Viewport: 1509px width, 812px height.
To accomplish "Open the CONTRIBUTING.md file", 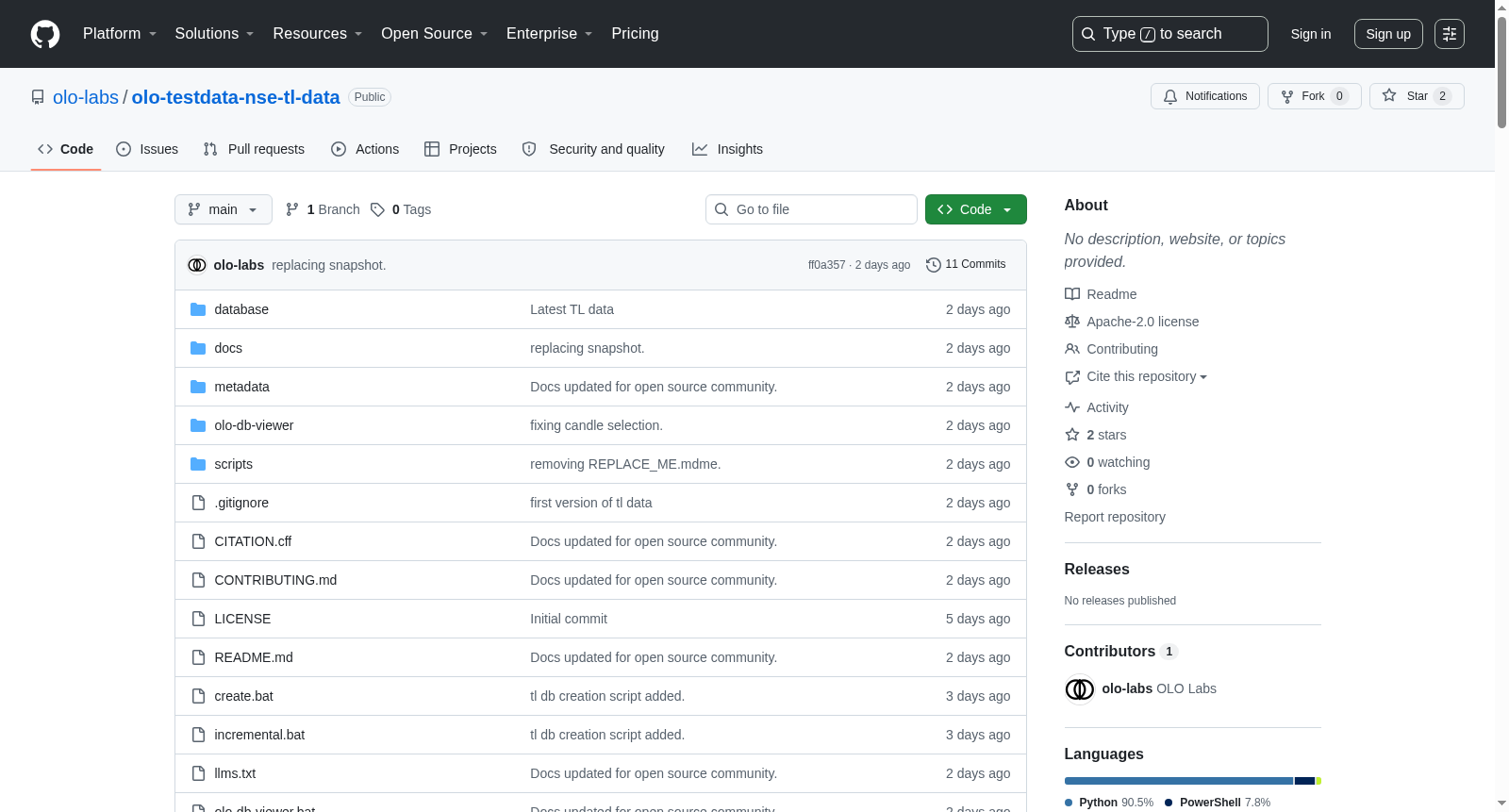I will tap(275, 580).
